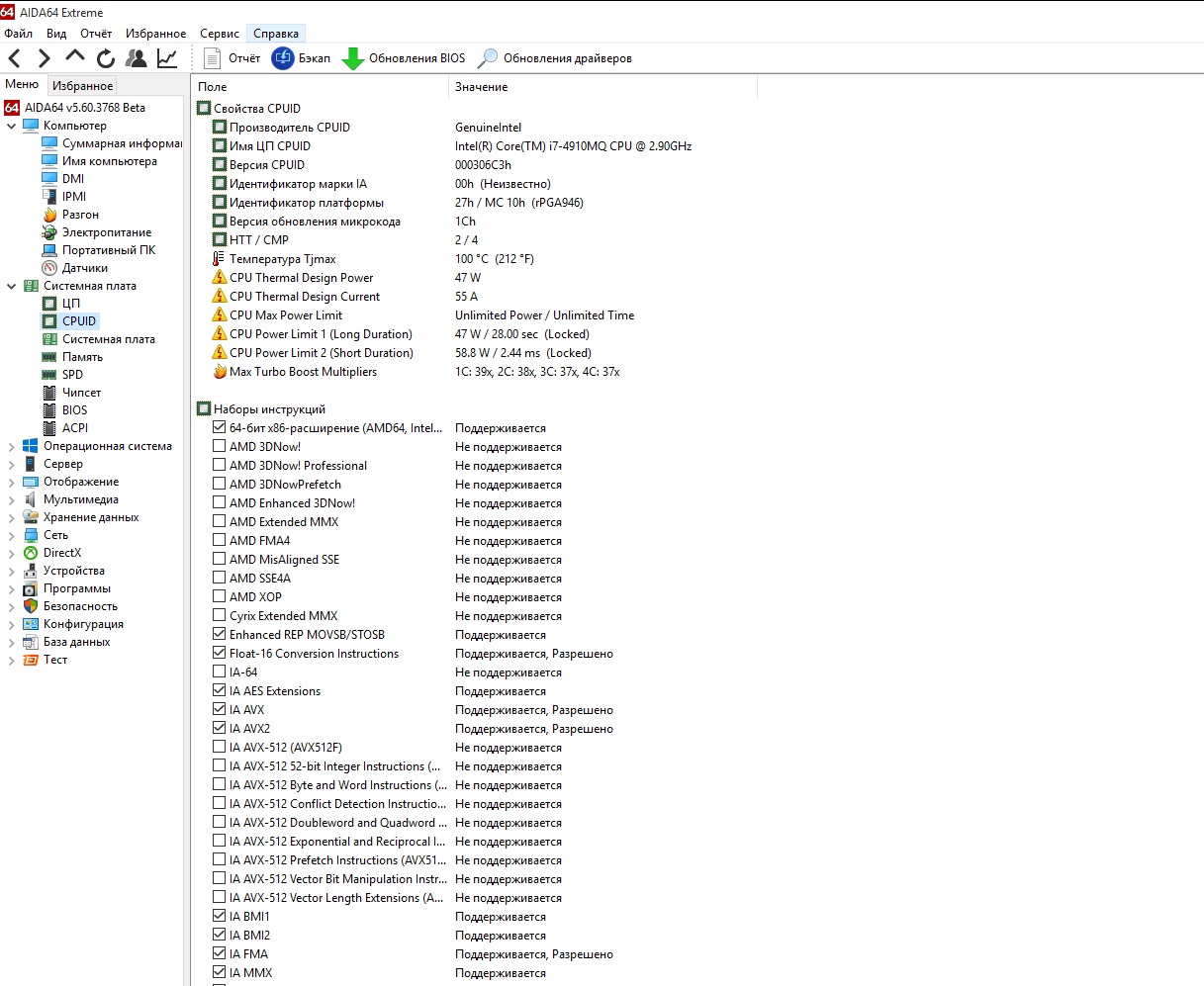Select the SPD icon item
Screen dimensions: 1204x986
coord(49,375)
